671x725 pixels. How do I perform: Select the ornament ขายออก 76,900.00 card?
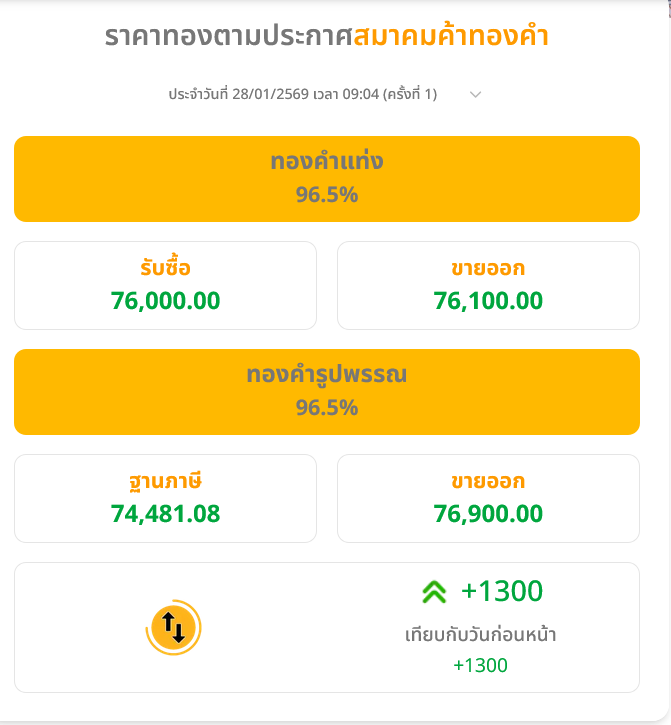[488, 498]
